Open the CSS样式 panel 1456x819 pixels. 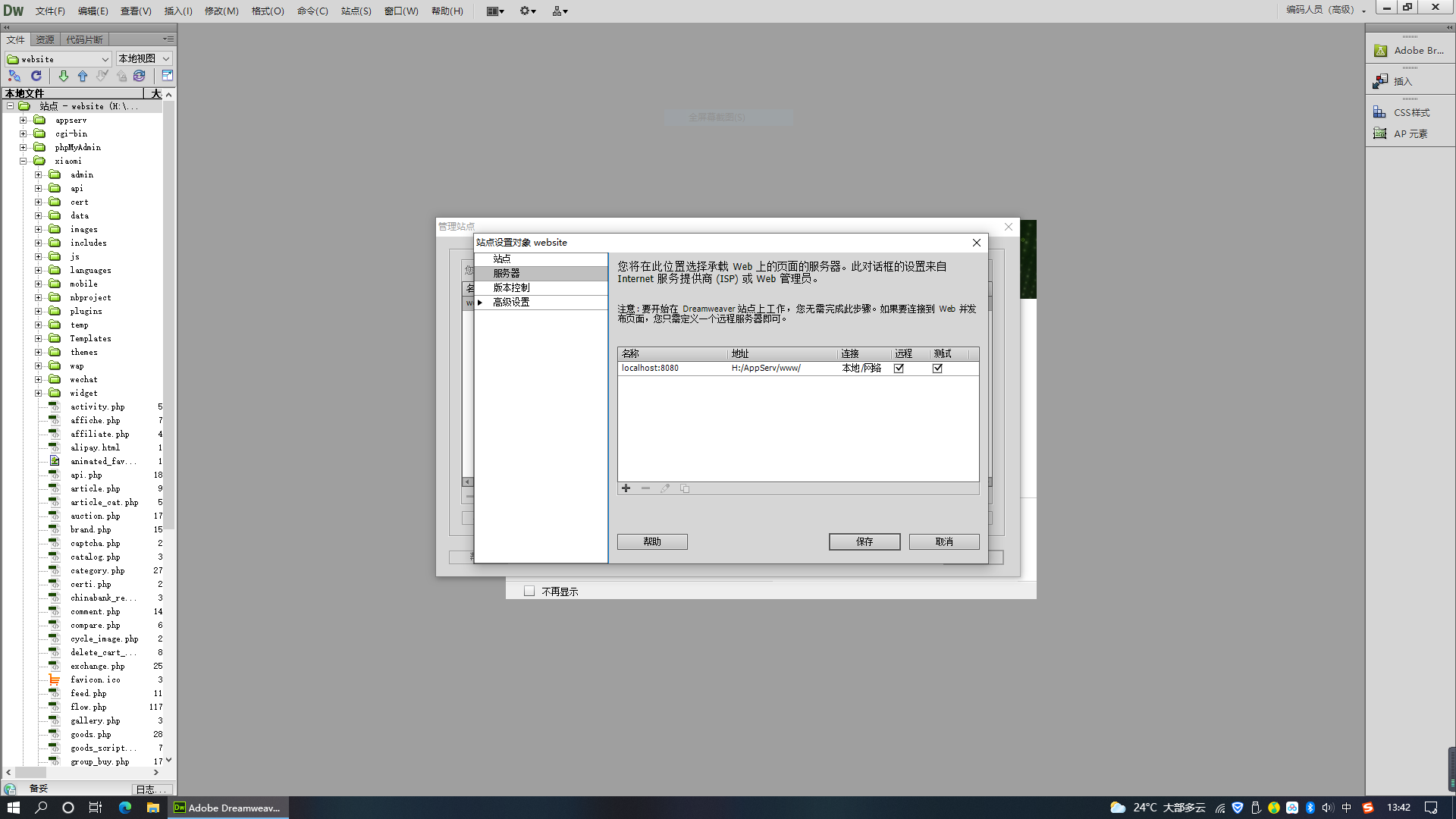pos(1410,112)
